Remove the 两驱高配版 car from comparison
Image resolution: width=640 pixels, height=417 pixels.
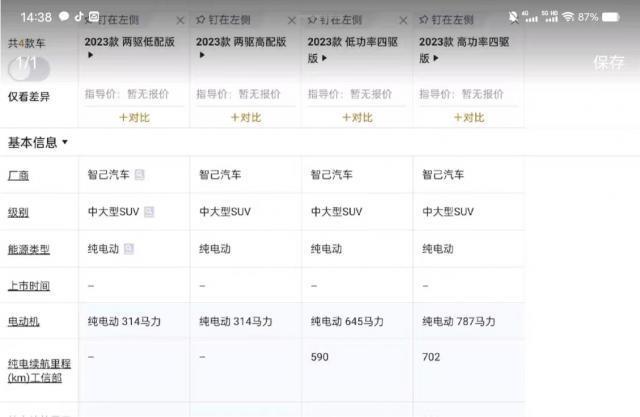point(291,20)
